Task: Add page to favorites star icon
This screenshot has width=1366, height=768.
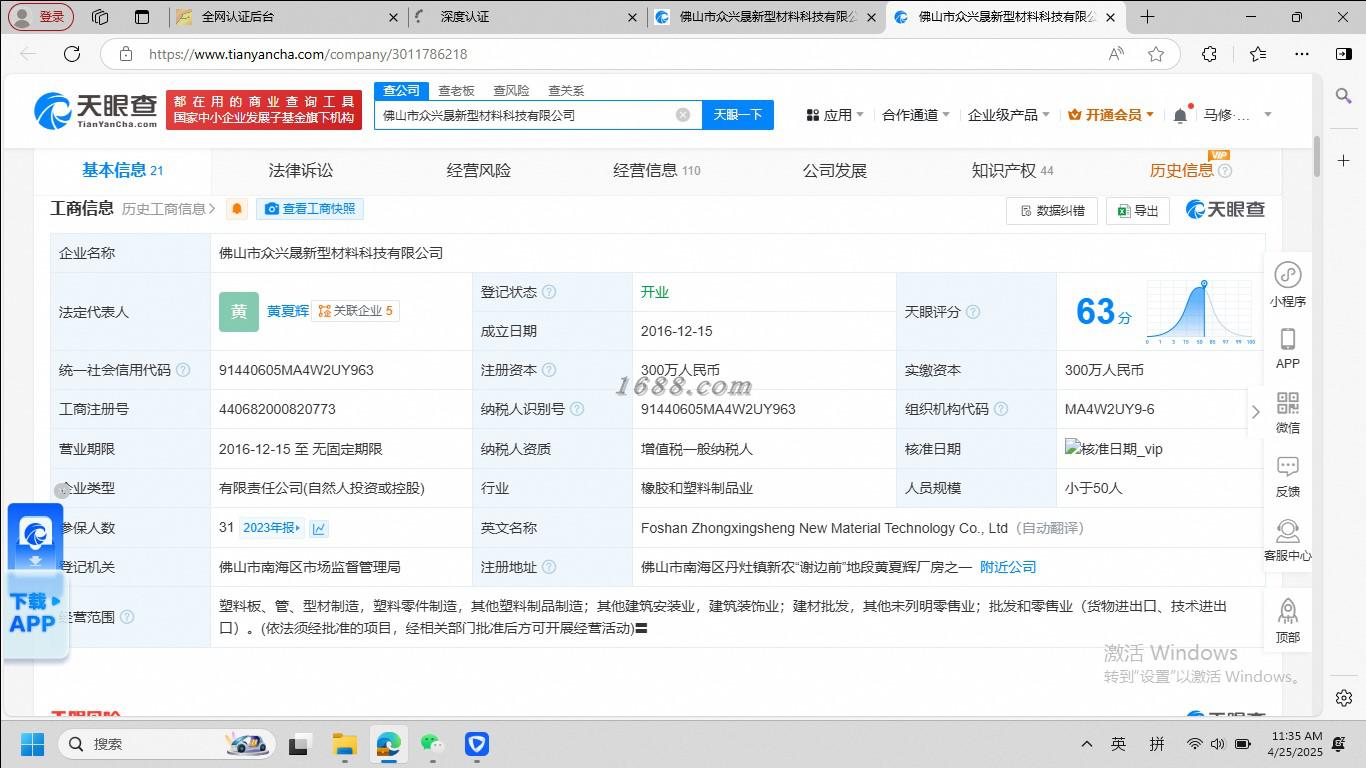Action: (x=1156, y=54)
